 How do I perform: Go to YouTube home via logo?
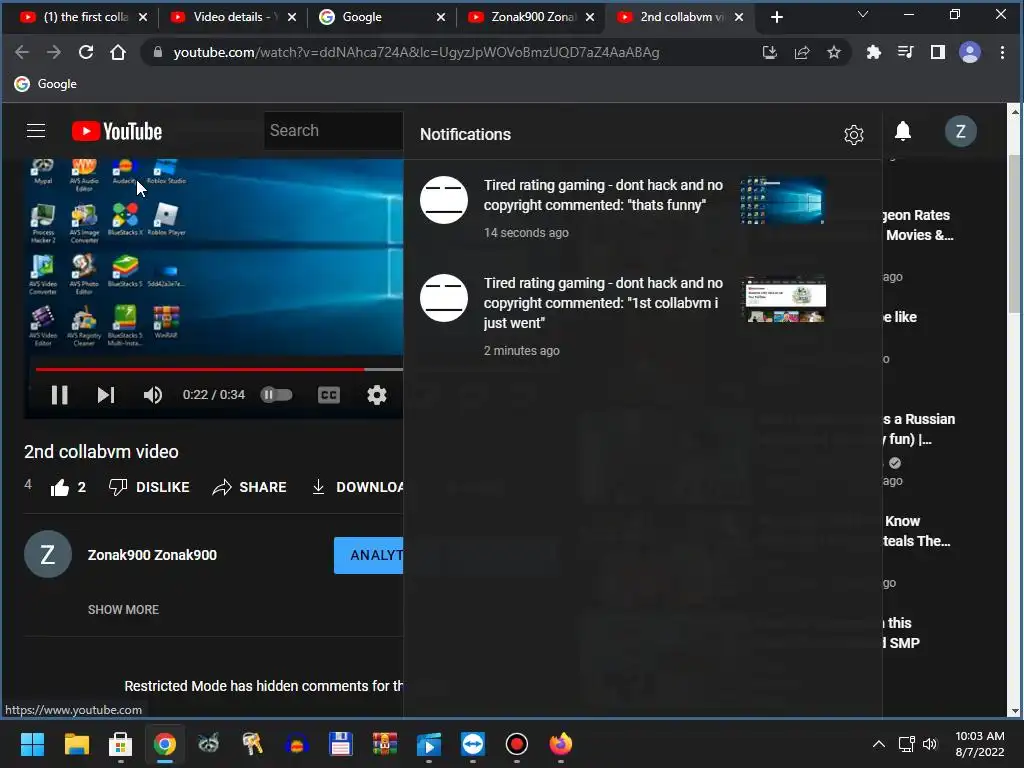click(117, 131)
